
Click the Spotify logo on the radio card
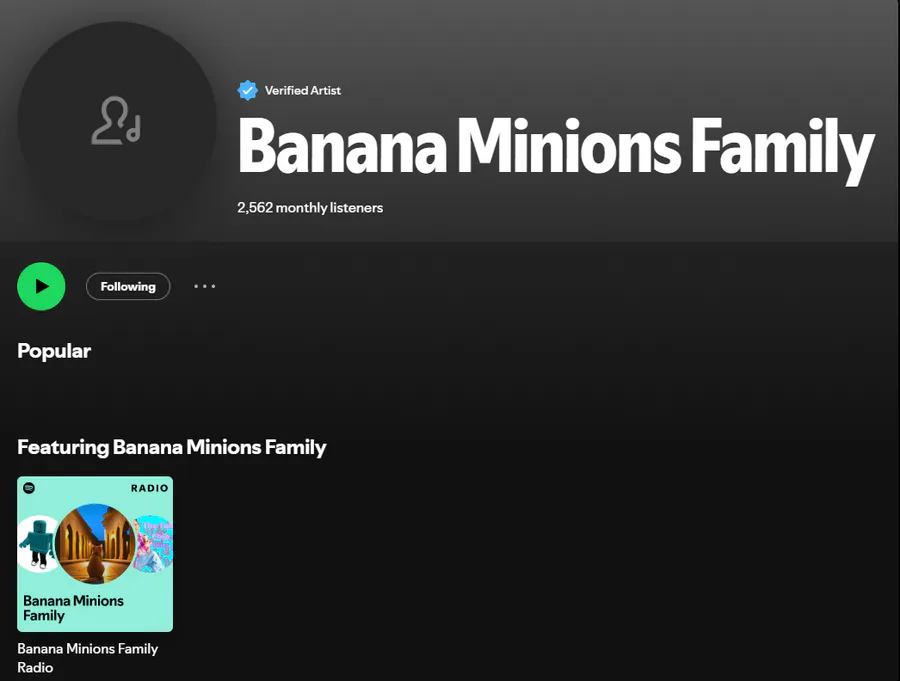[29, 488]
